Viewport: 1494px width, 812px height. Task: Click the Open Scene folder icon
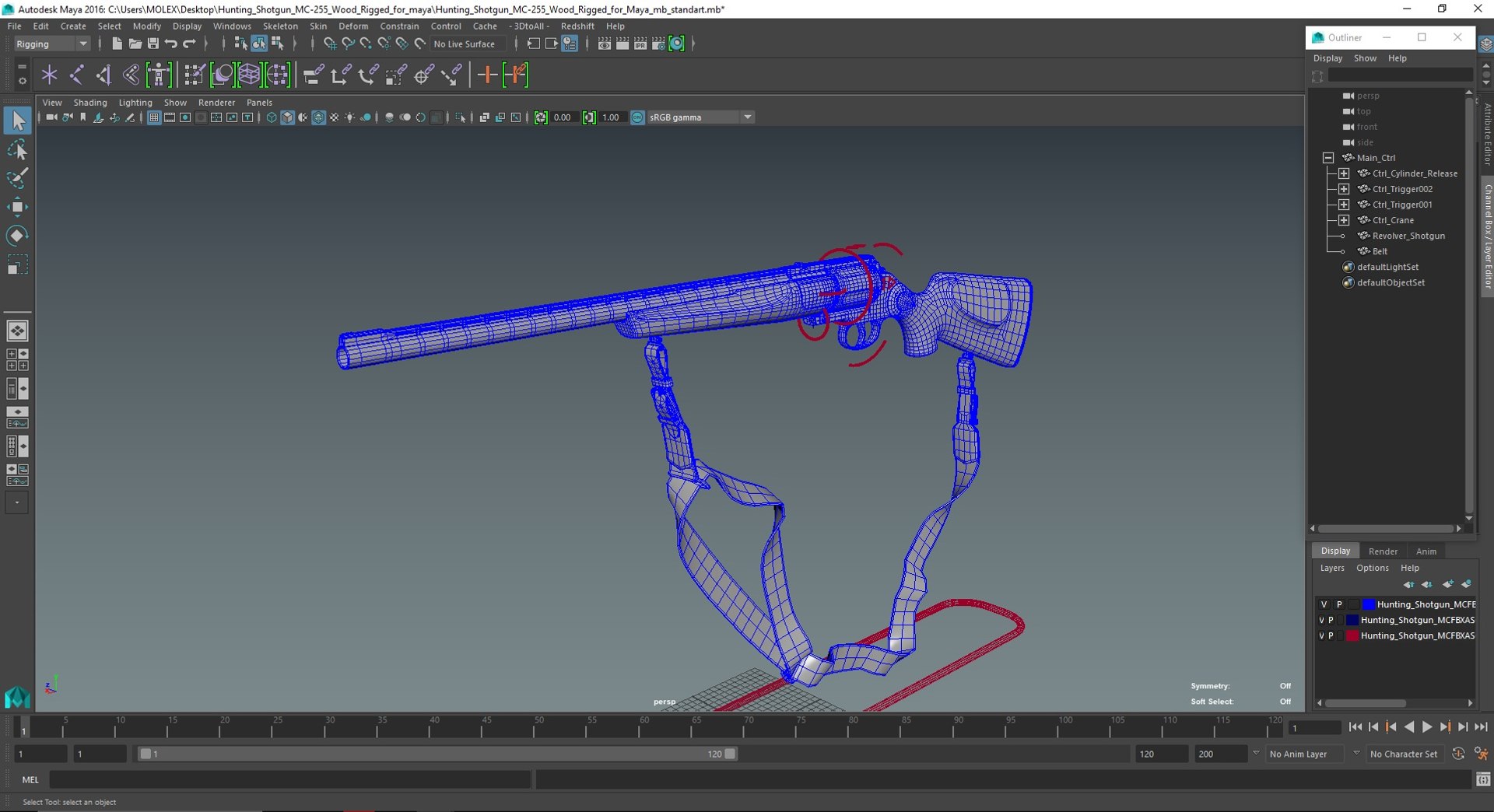[x=135, y=44]
